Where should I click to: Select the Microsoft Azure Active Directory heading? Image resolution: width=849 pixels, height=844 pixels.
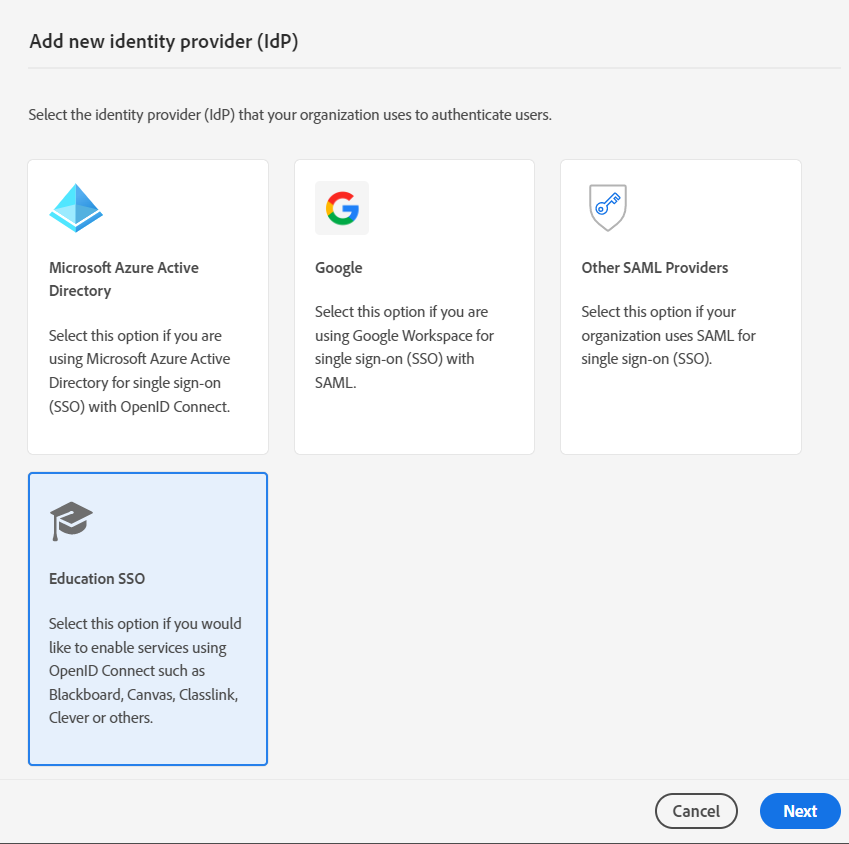(x=124, y=279)
